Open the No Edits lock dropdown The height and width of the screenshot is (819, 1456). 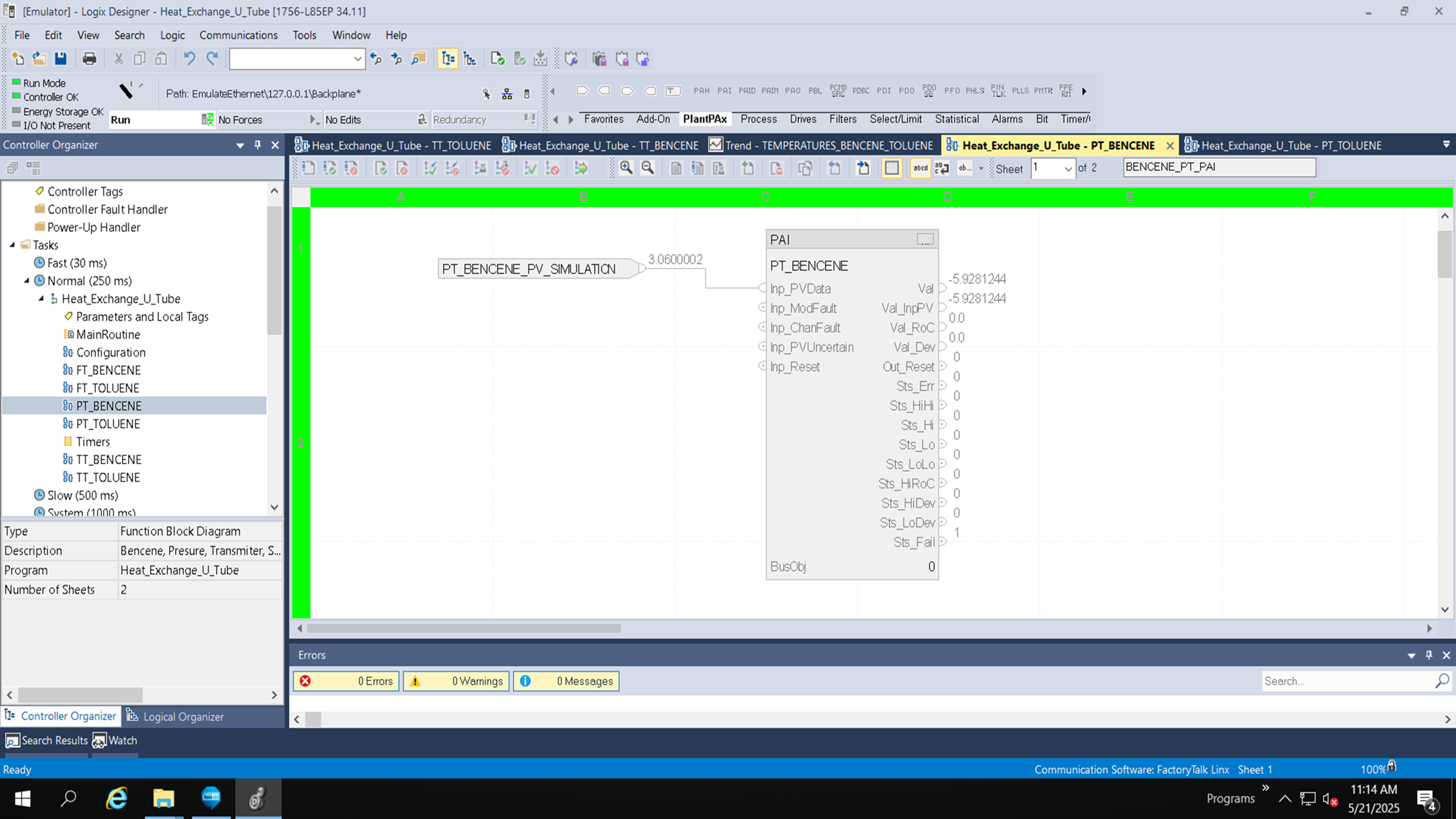[422, 120]
